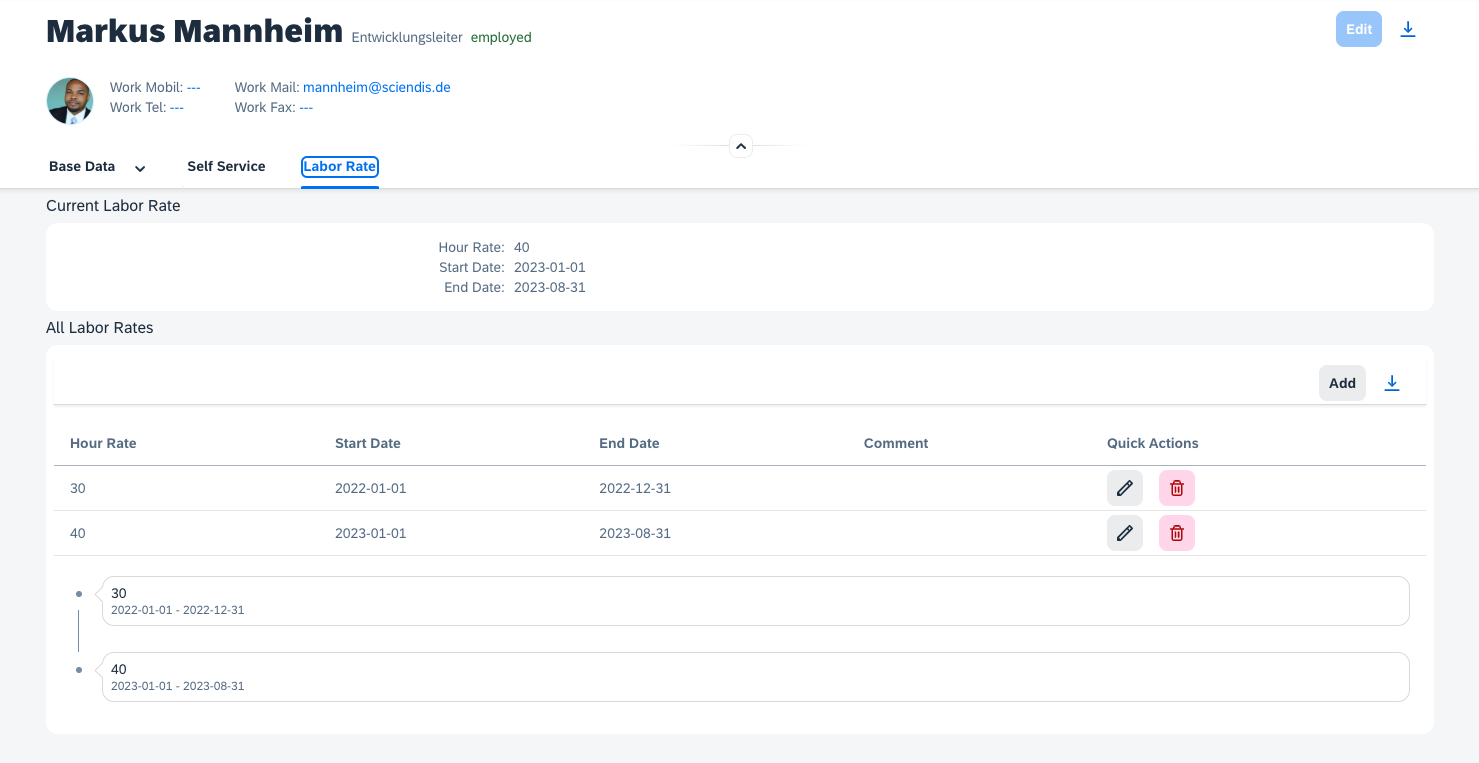The image size is (1479, 763).
Task: Delete the labor rate of 40
Action: click(x=1176, y=533)
